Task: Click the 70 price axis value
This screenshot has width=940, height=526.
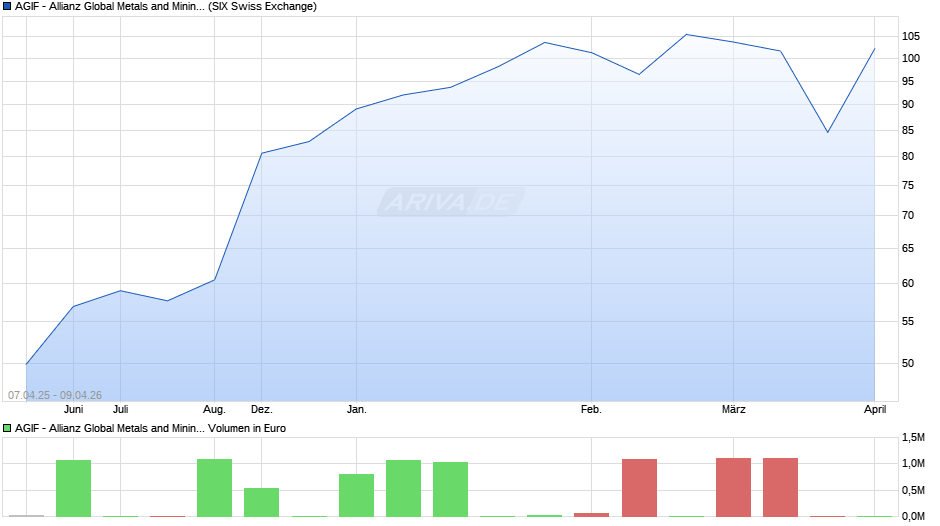Action: 908,215
